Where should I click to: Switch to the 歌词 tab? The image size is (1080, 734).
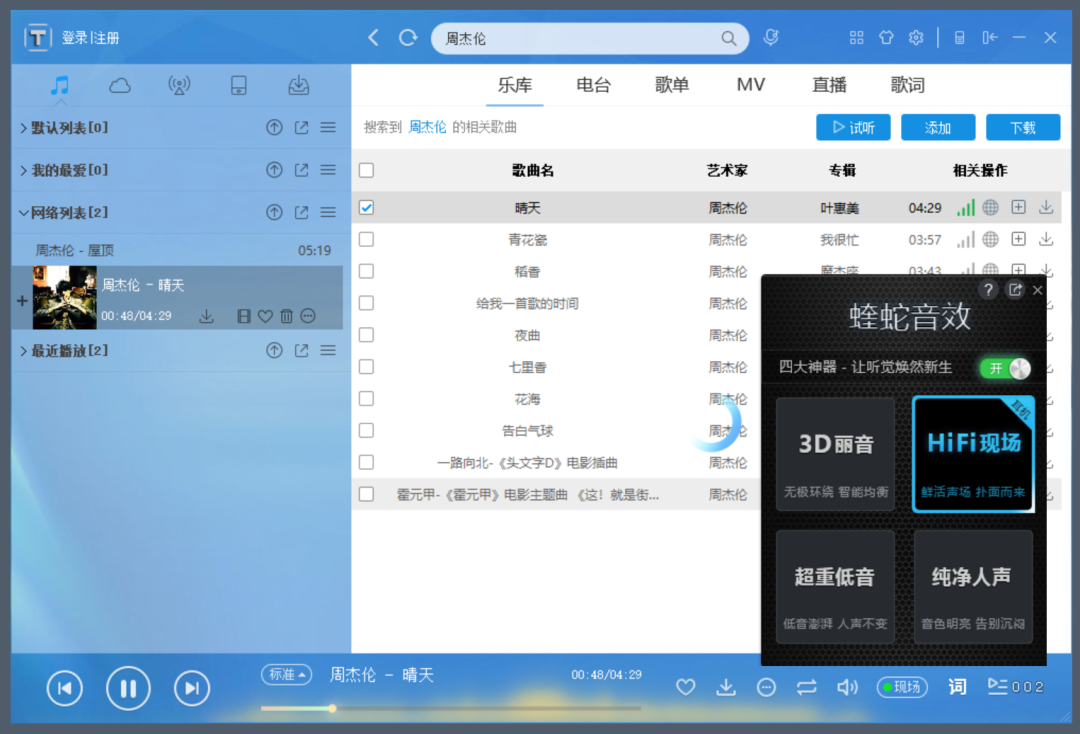coord(908,85)
